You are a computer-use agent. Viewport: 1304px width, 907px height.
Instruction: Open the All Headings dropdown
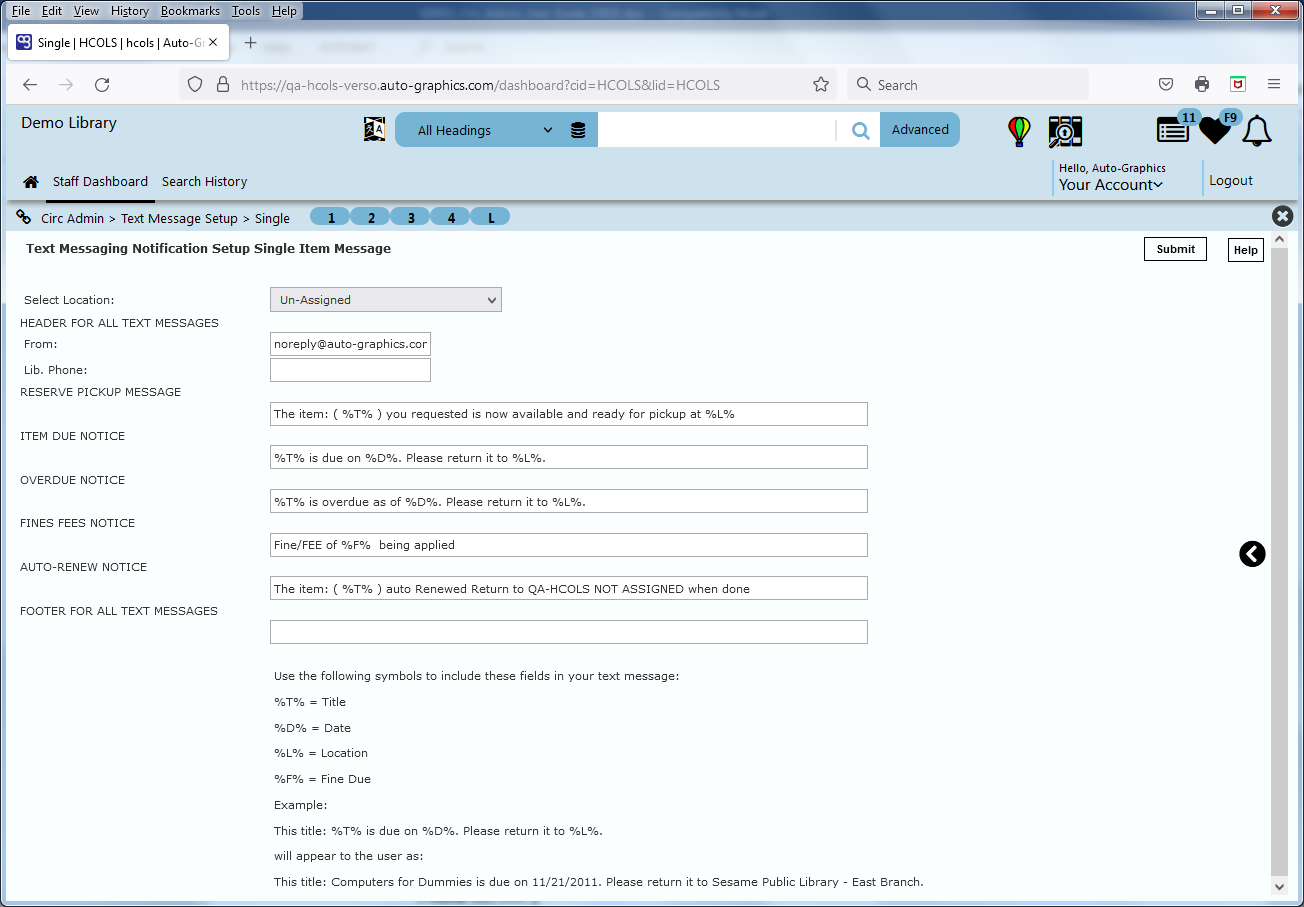[485, 130]
